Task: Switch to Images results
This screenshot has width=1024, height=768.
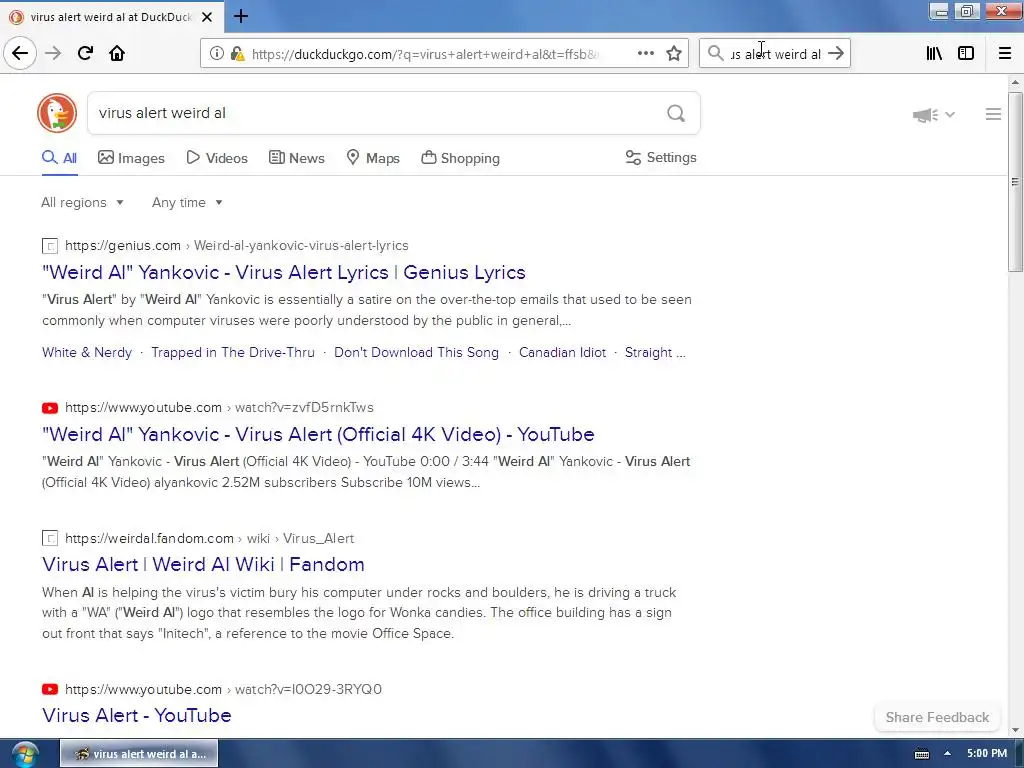Action: 131,158
